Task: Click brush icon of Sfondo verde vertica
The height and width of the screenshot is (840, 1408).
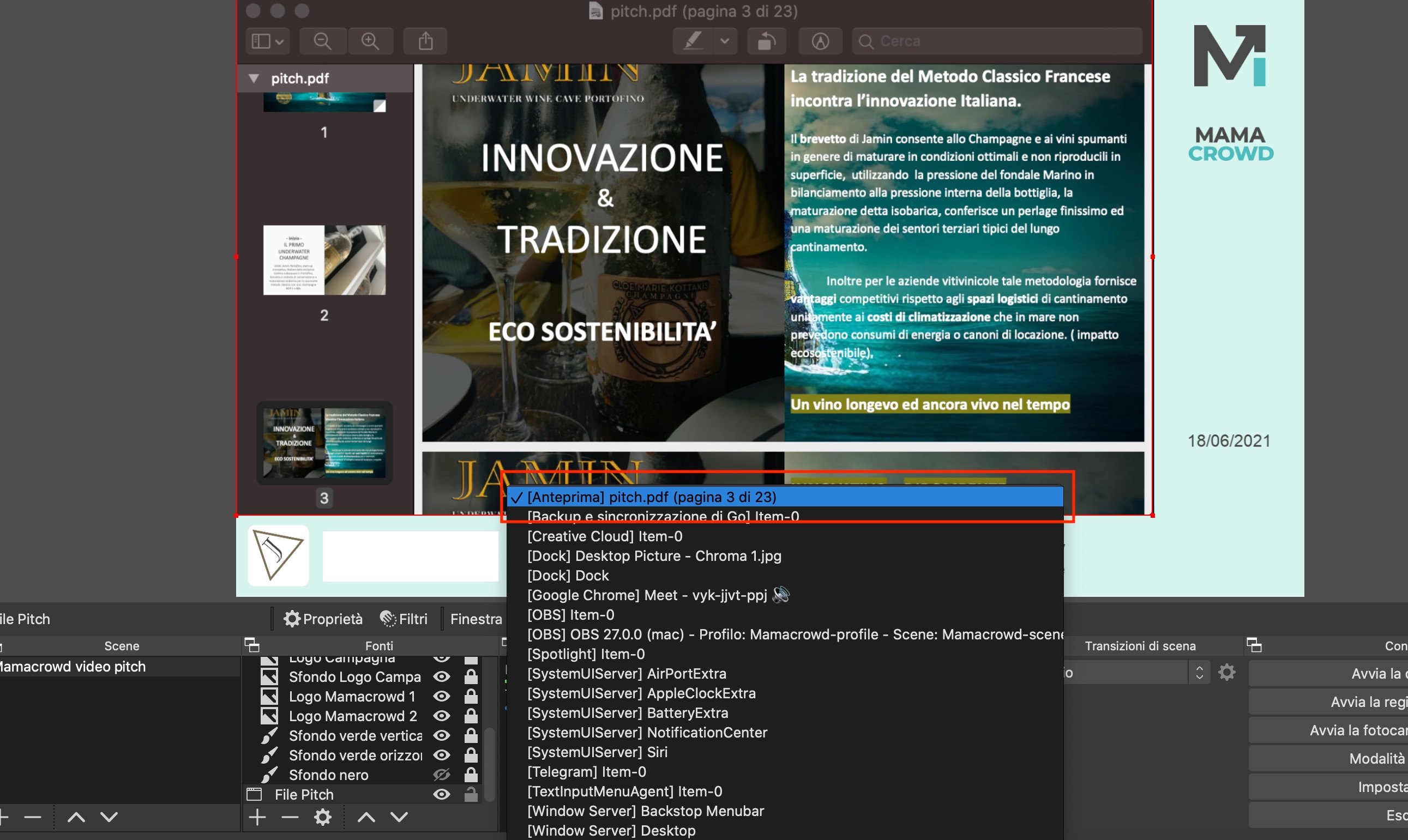Action: [x=269, y=735]
